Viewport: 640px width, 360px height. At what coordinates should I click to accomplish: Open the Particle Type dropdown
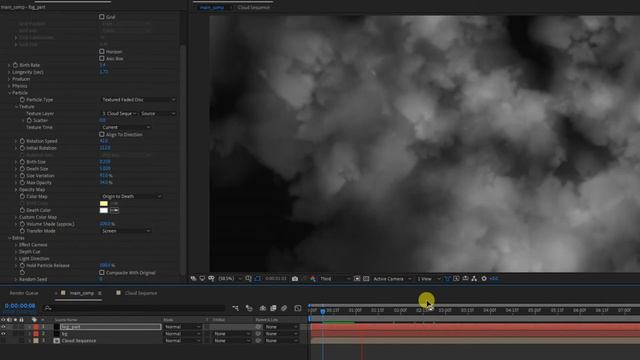click(x=138, y=100)
